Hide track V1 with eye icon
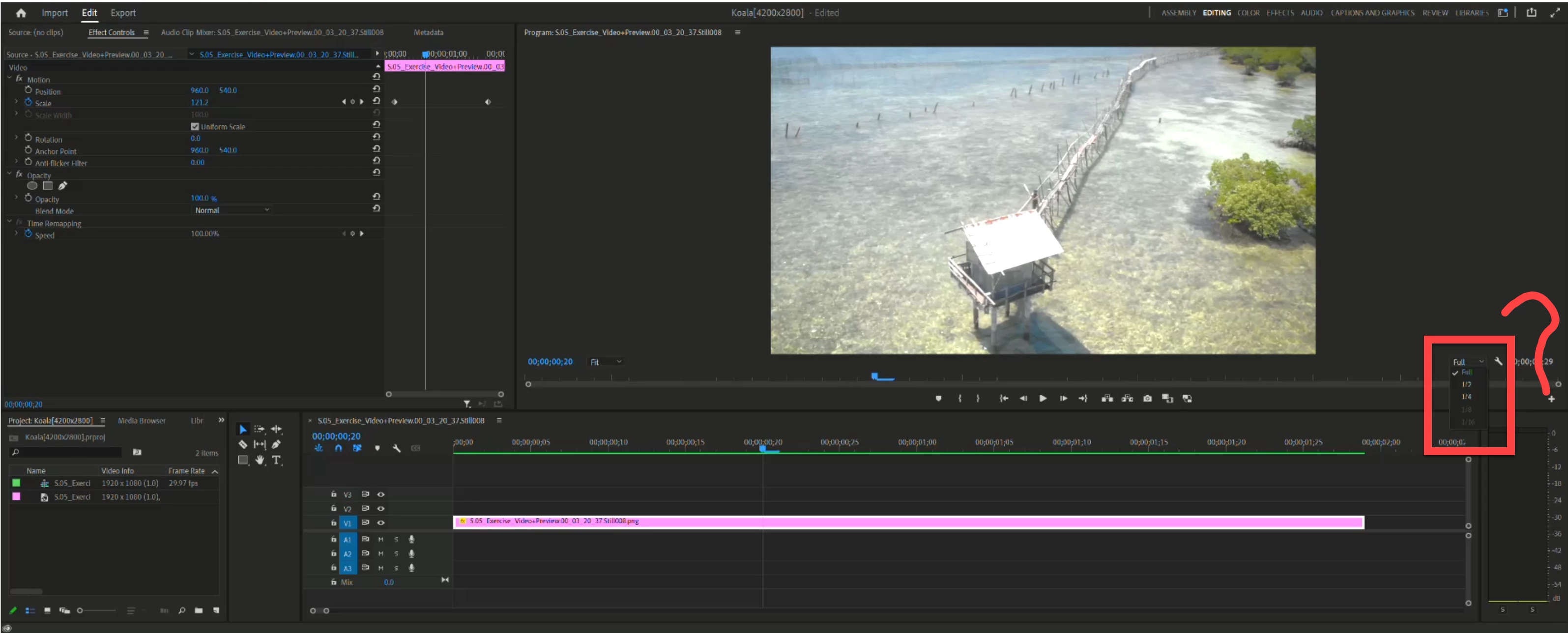 380,523
